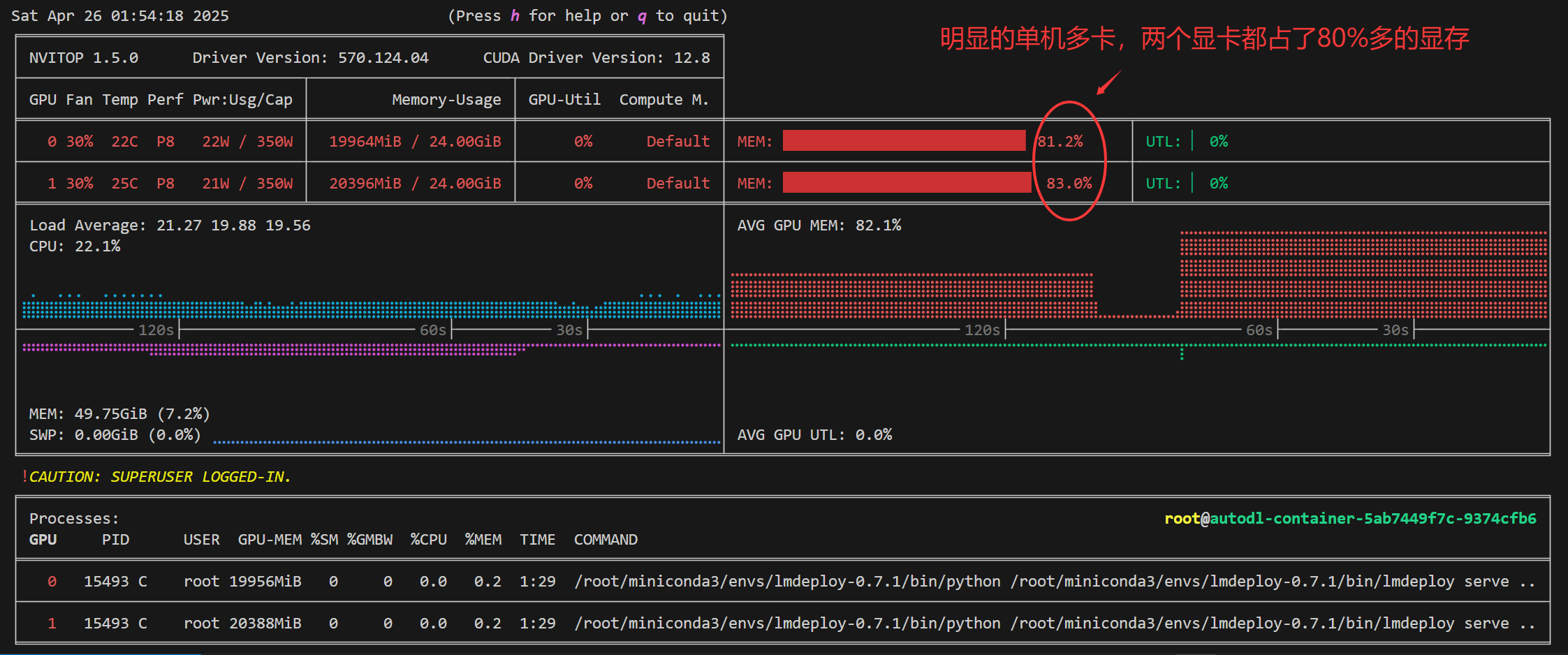Screen dimensions: 1568x655
Task: Click GPU 1 memory usage 20396MiB
Action: point(365,183)
